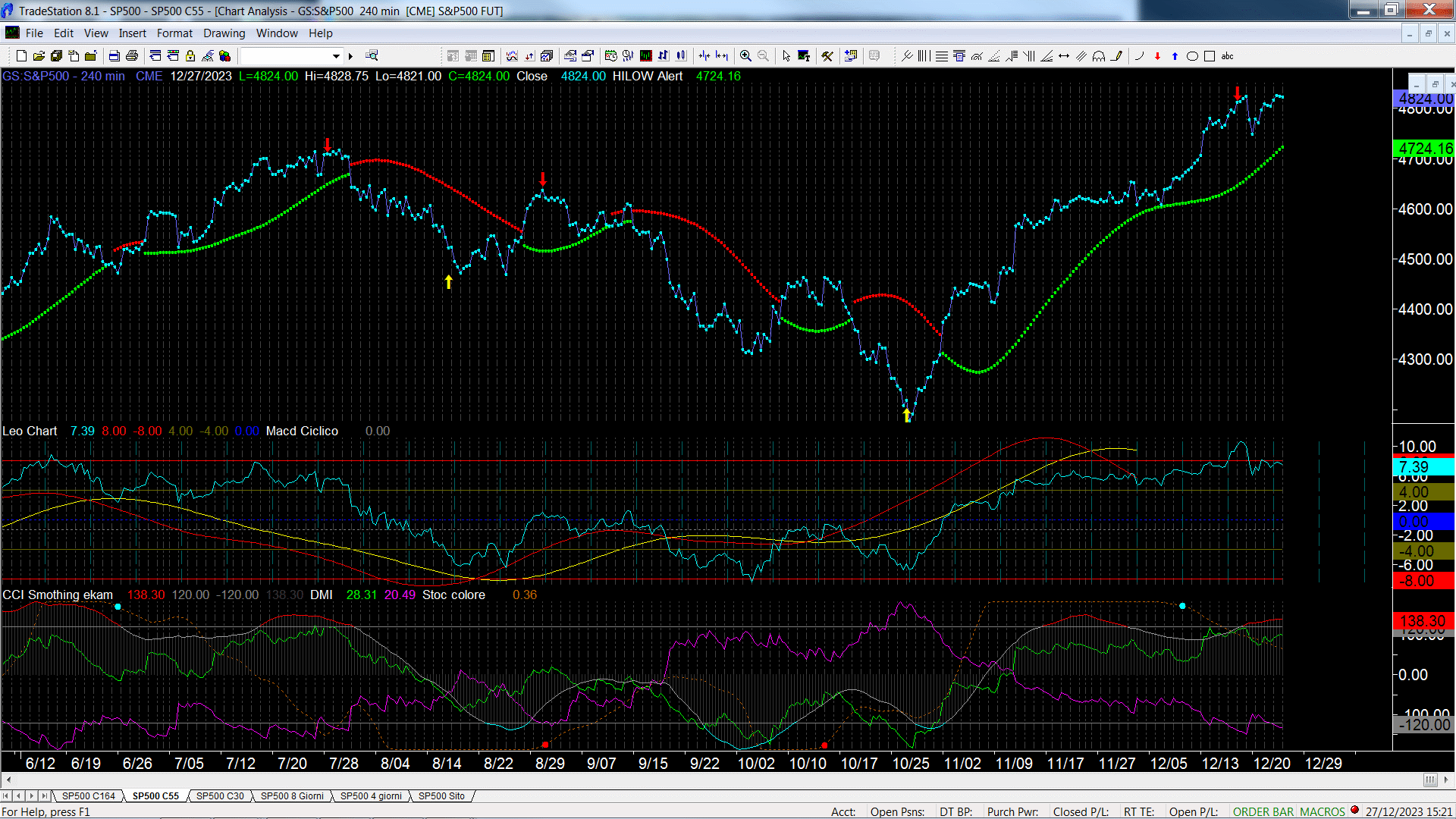1456x819 pixels.
Task: Click the Print icon in toolbar
Action: pyautogui.click(x=131, y=56)
